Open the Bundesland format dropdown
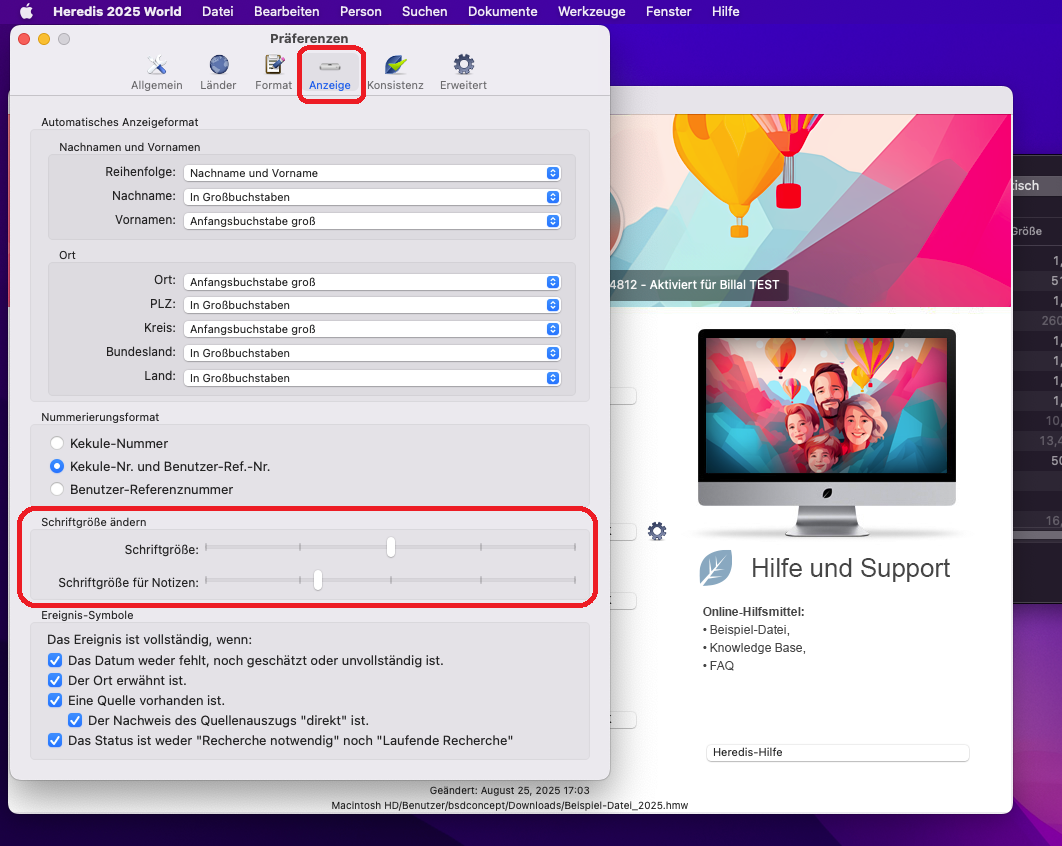Screen dimensions: 1062x846 372,353
